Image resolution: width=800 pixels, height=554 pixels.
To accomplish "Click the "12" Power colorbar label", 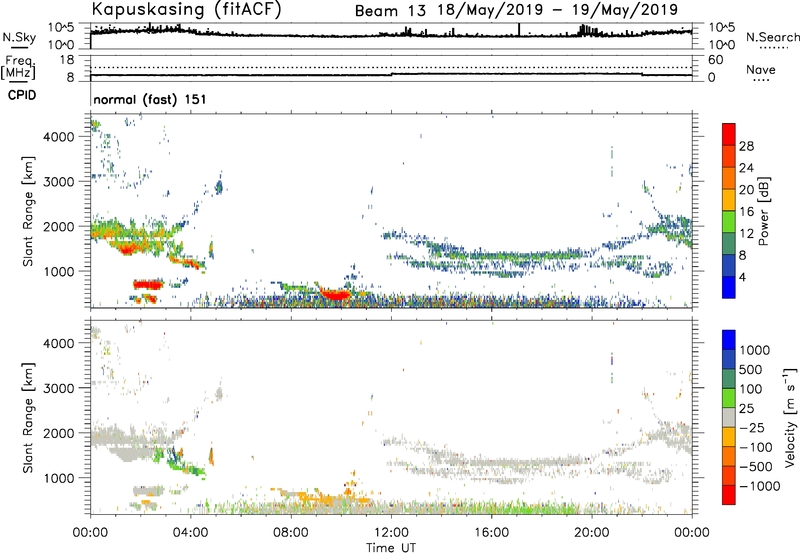I will (x=746, y=234).
